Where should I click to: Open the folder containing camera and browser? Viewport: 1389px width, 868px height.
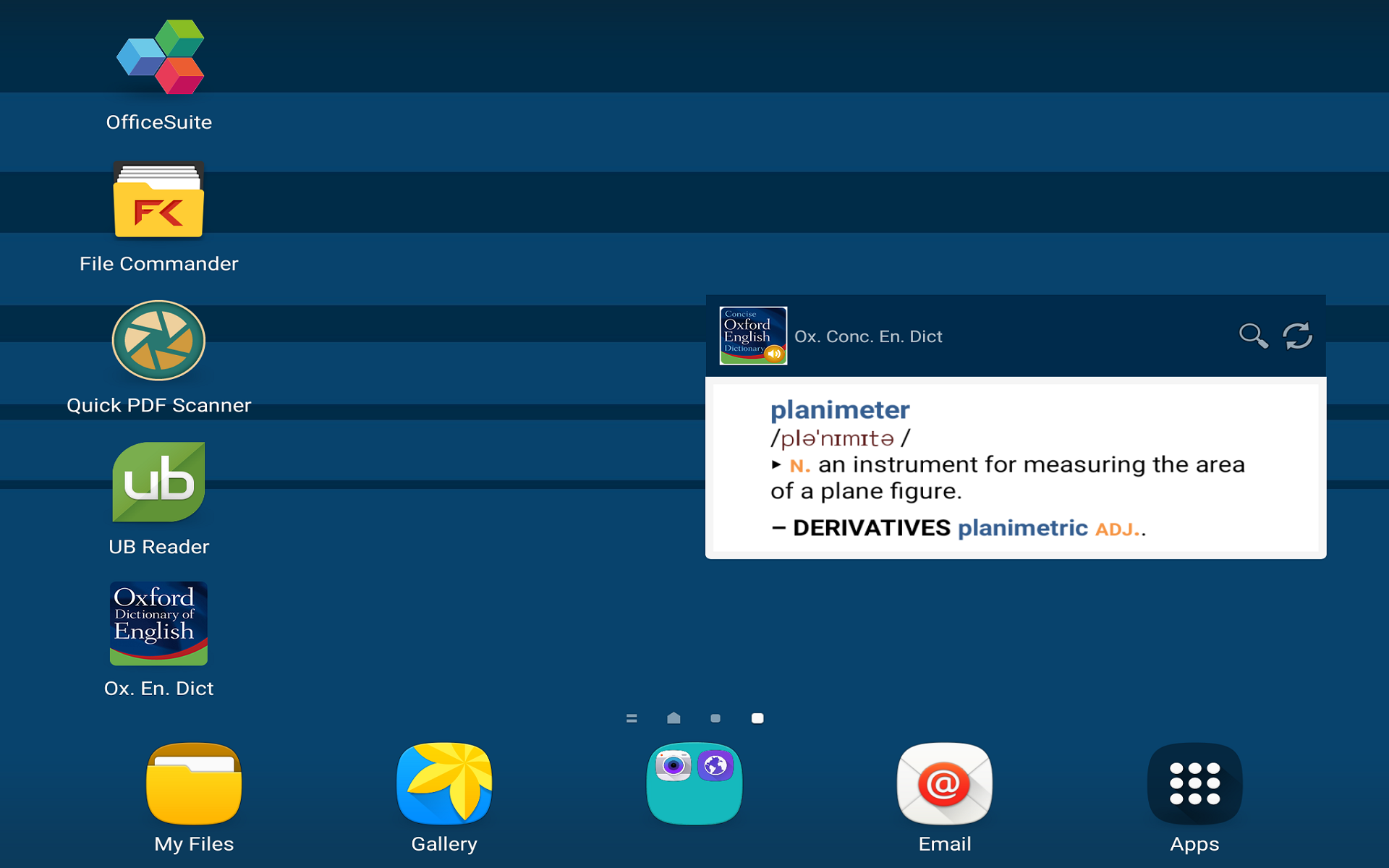(694, 785)
